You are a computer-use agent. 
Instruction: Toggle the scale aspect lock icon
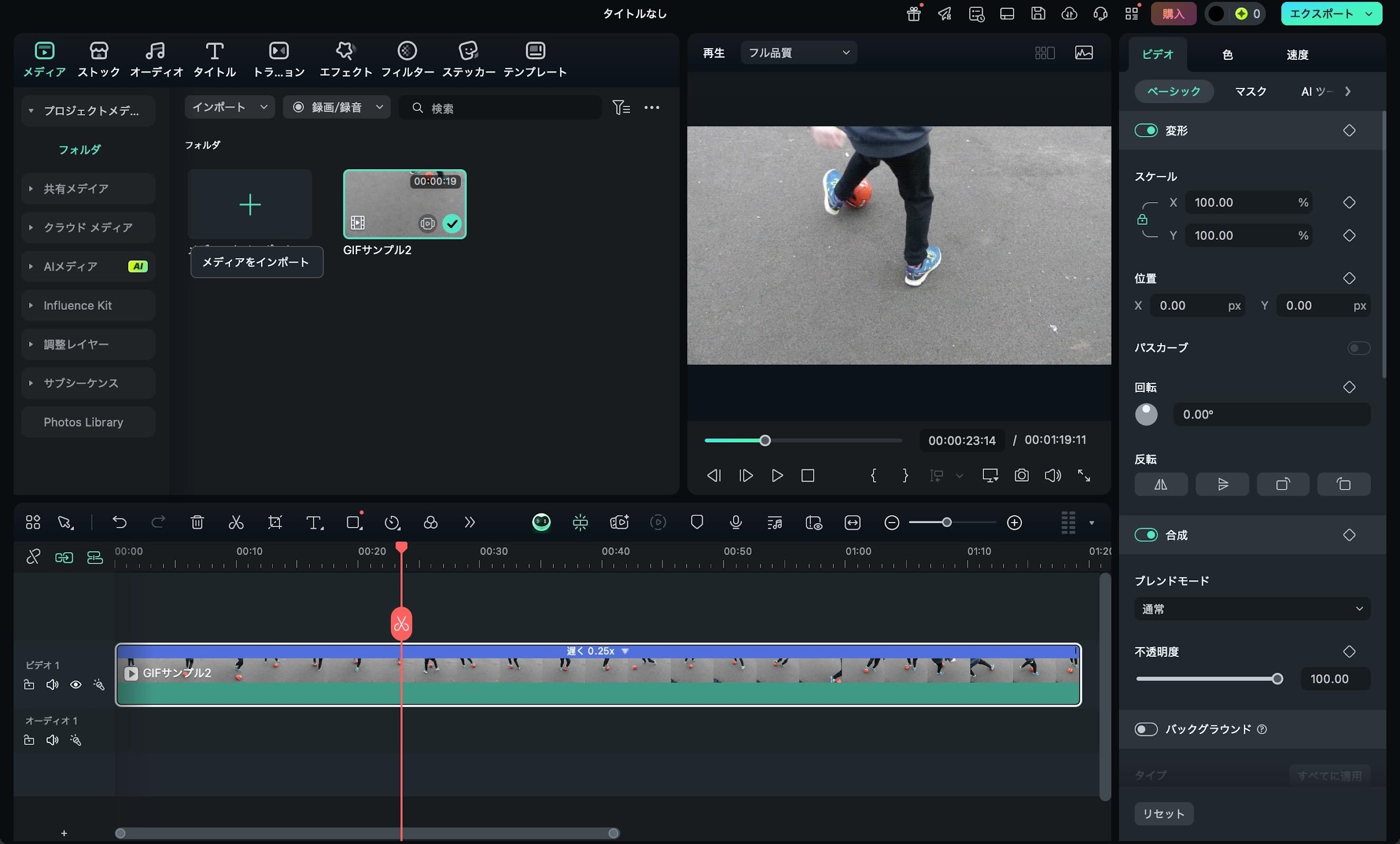(1142, 220)
